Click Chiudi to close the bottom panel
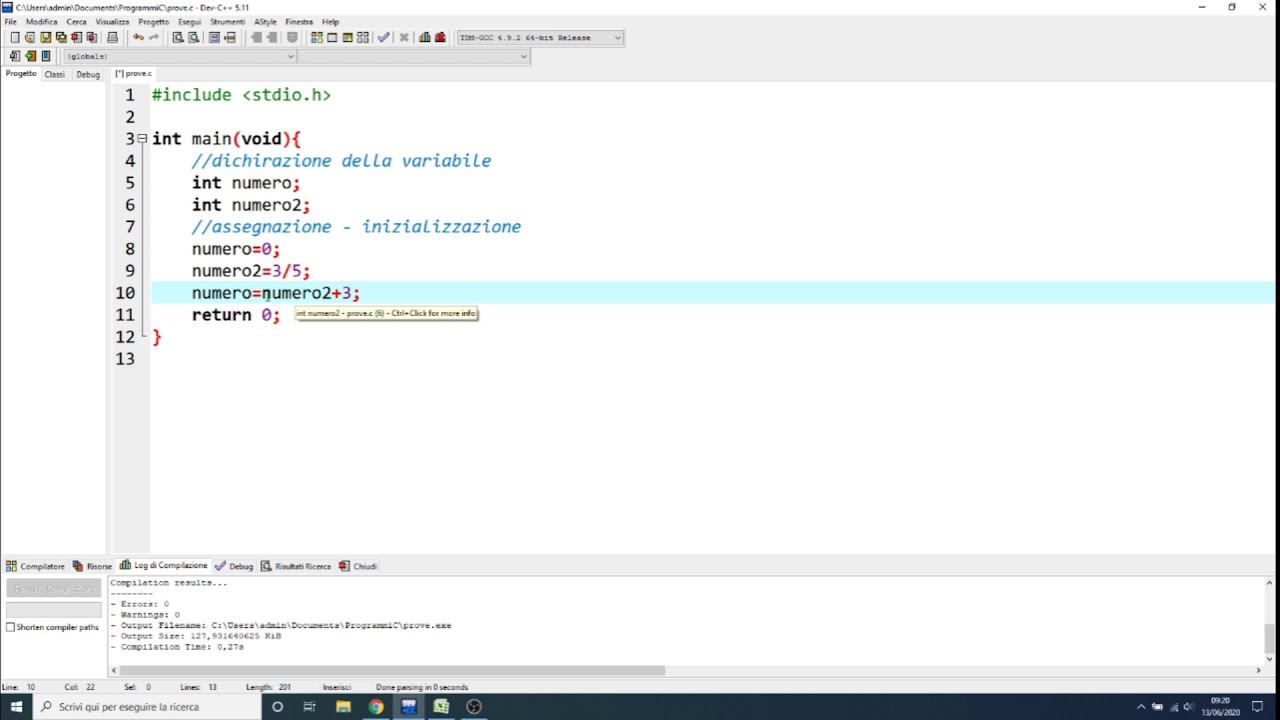 point(358,566)
